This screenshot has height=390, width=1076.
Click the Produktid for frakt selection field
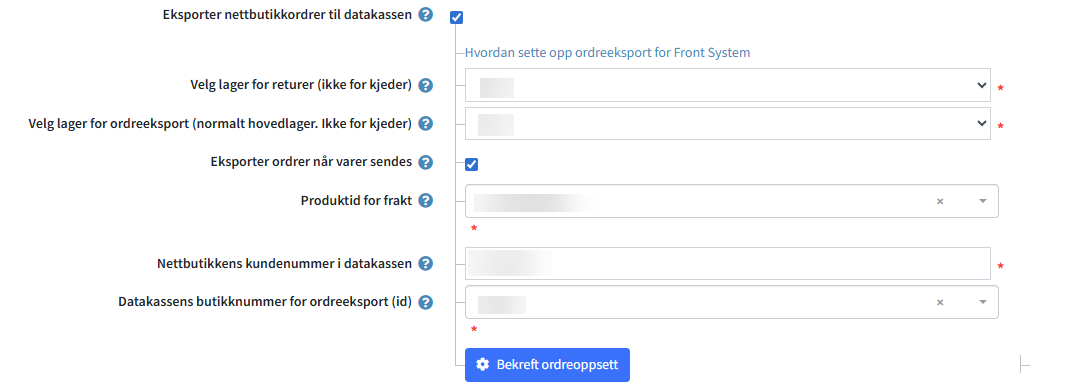tap(732, 201)
